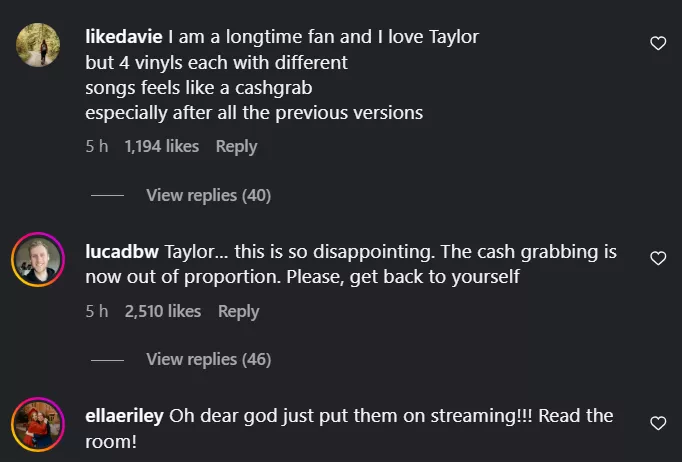Expand View replies (40) under likedavie
The image size is (682, 462).
coord(208,195)
